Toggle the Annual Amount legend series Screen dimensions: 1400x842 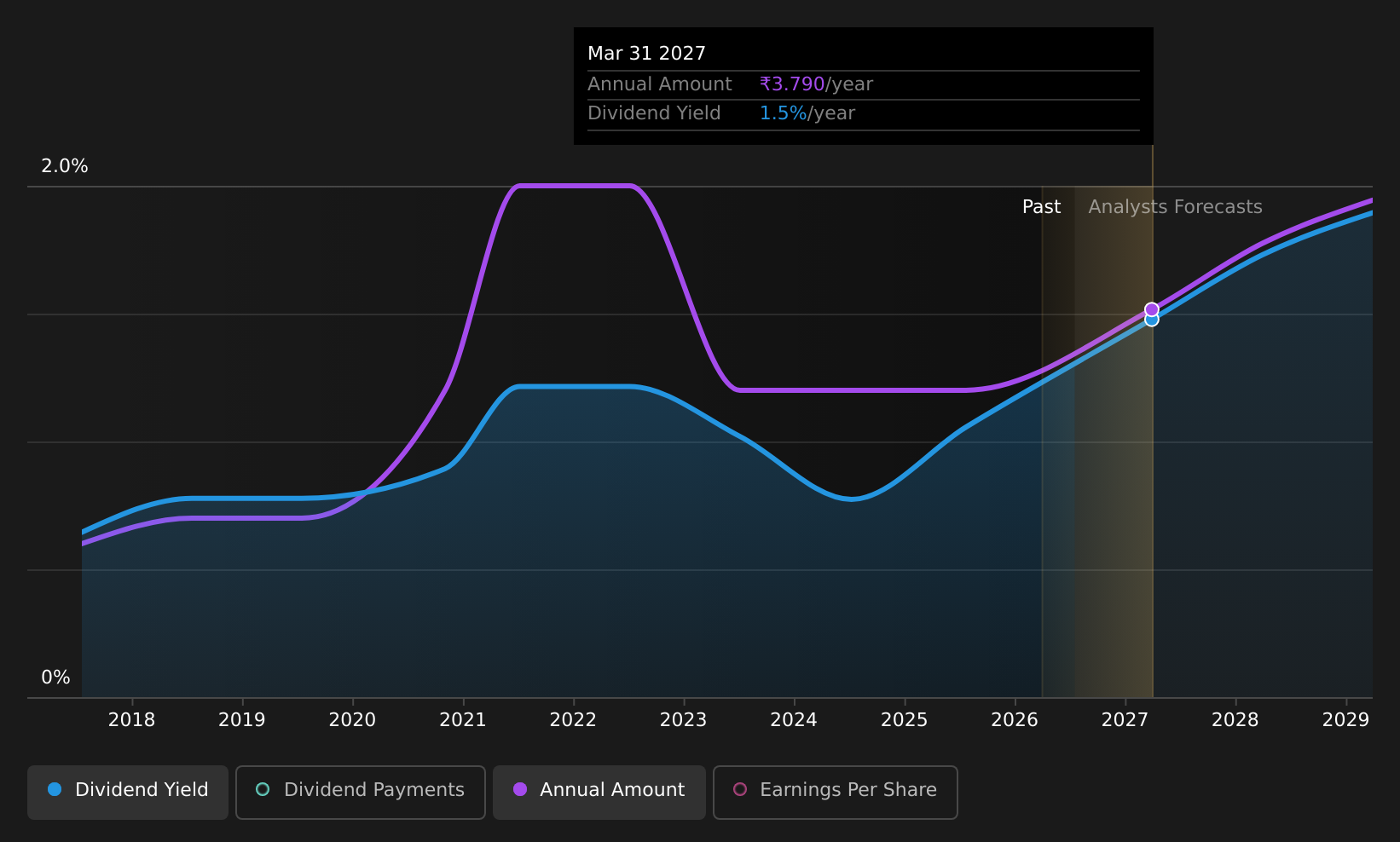599,792
